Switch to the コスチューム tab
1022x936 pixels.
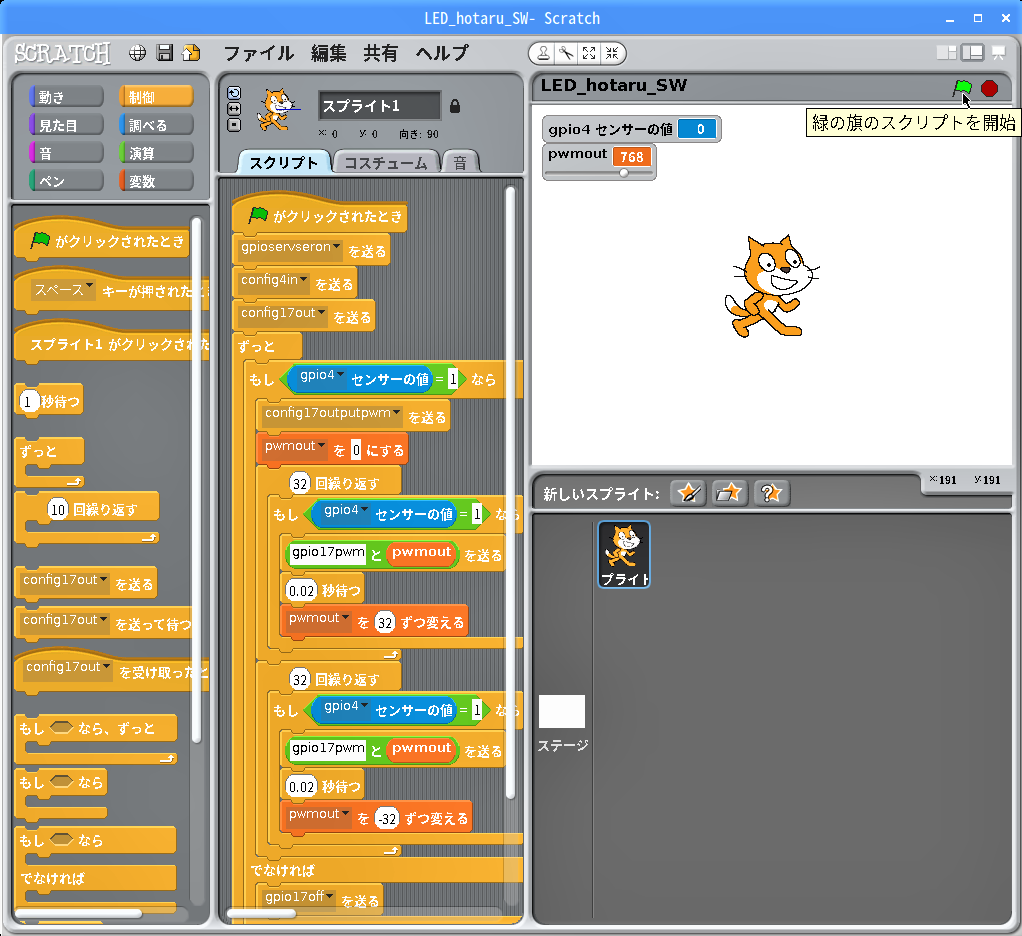point(386,162)
